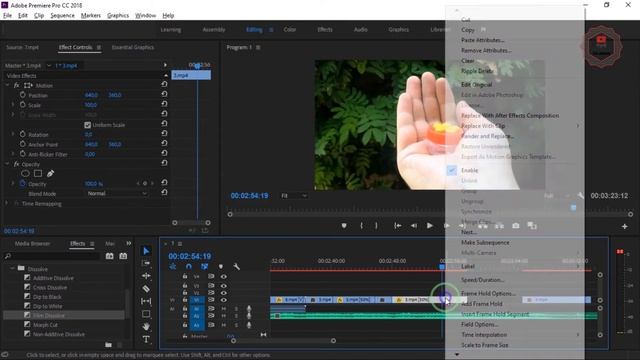Switch to the Color workspace tab
This screenshot has height=360, width=640.
(290, 29)
